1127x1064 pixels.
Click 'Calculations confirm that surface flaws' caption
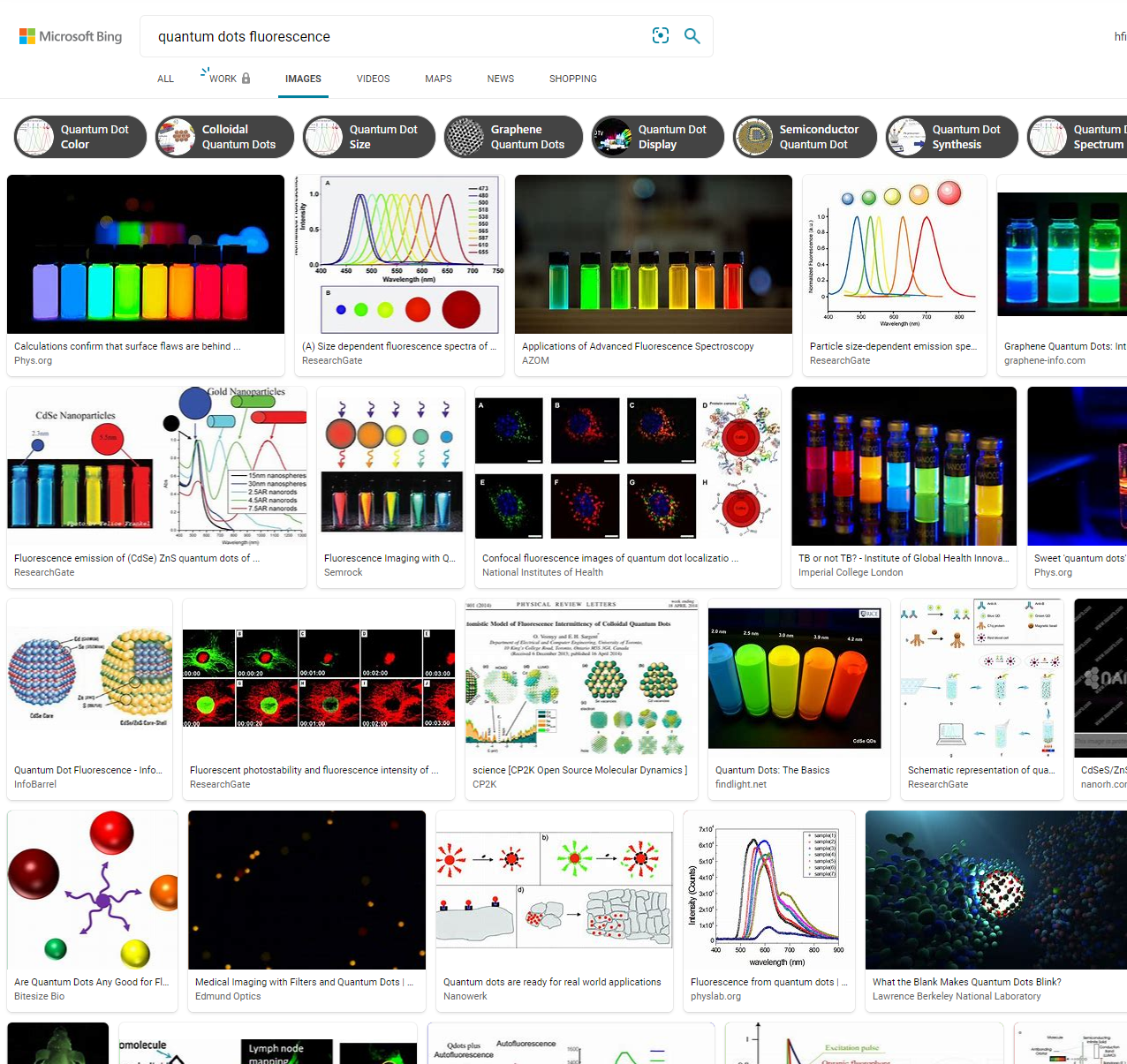pyautogui.click(x=127, y=346)
